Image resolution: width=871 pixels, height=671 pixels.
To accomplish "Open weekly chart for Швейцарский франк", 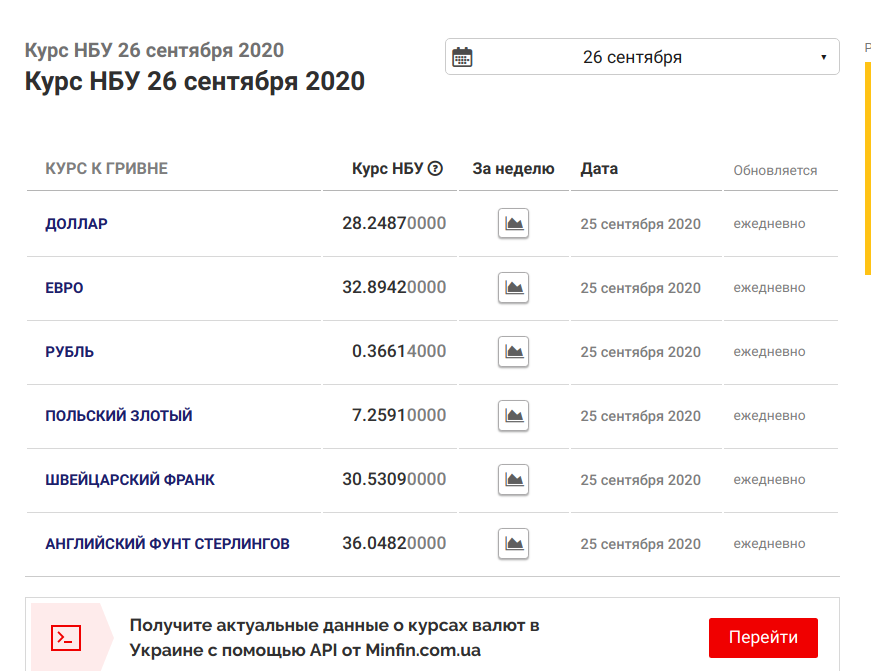I will pos(513,479).
